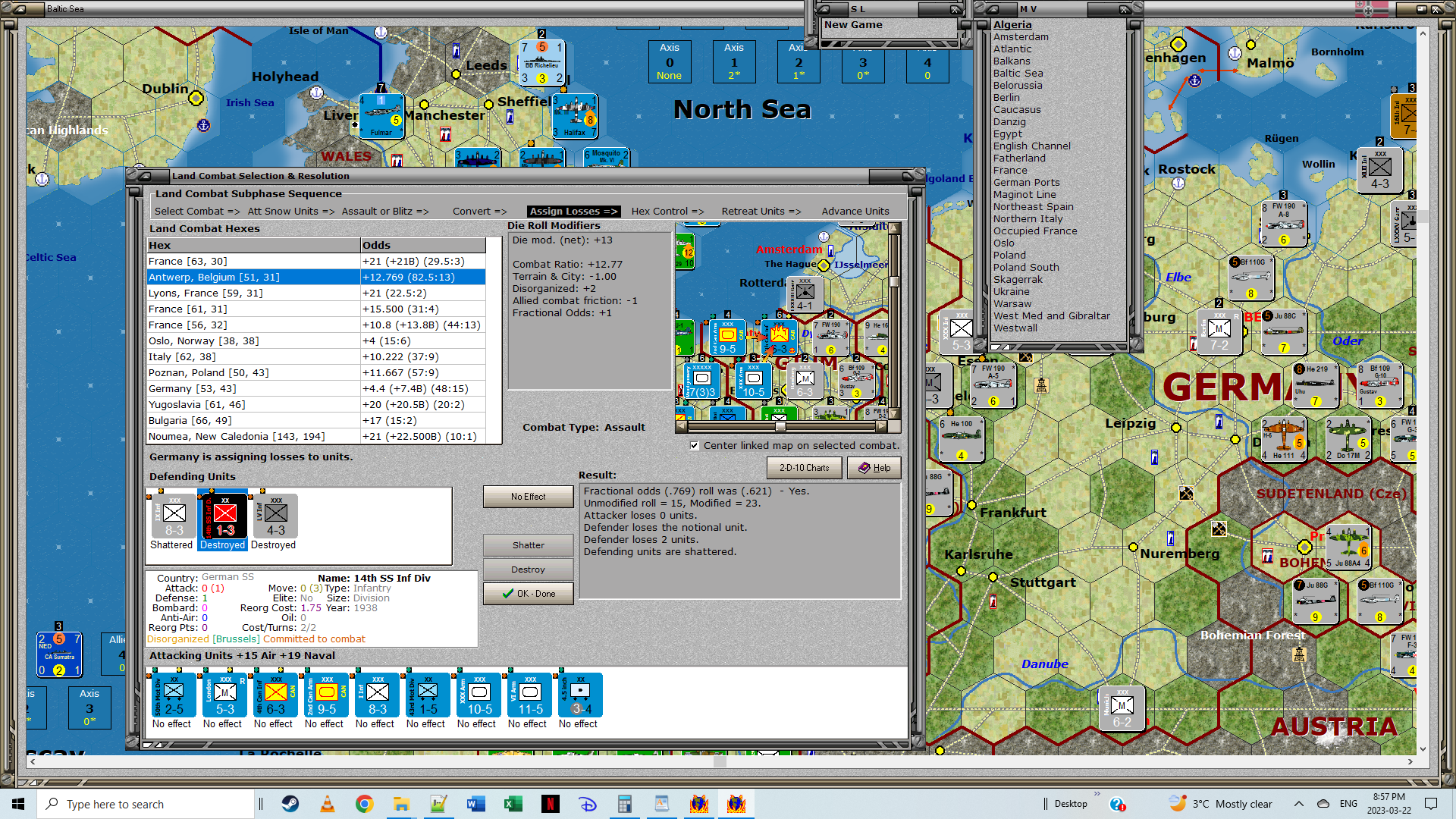Select the 14th SS Inf Div defending unit
The image size is (1456, 819).
pyautogui.click(x=224, y=516)
